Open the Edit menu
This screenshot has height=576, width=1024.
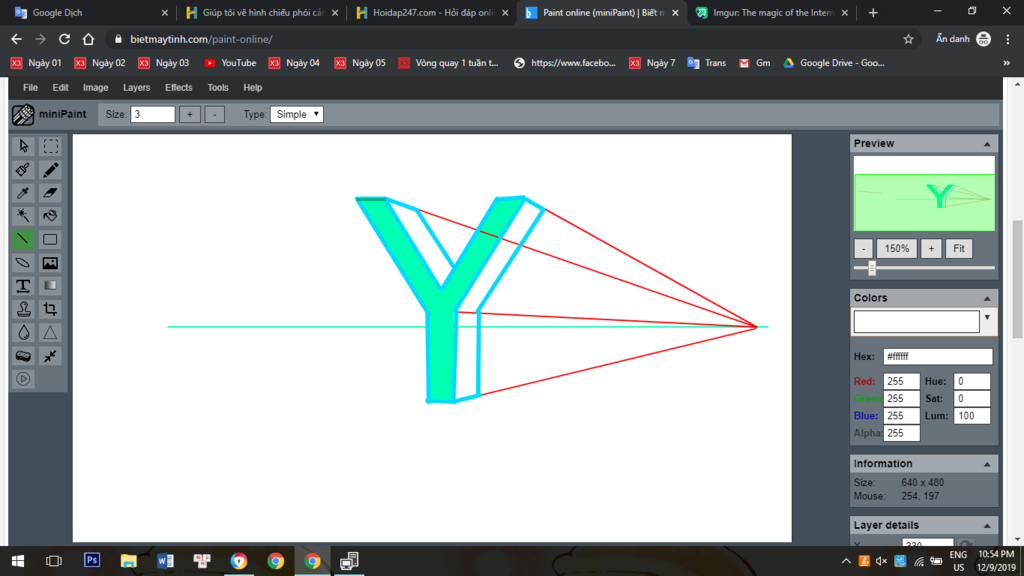click(x=60, y=88)
